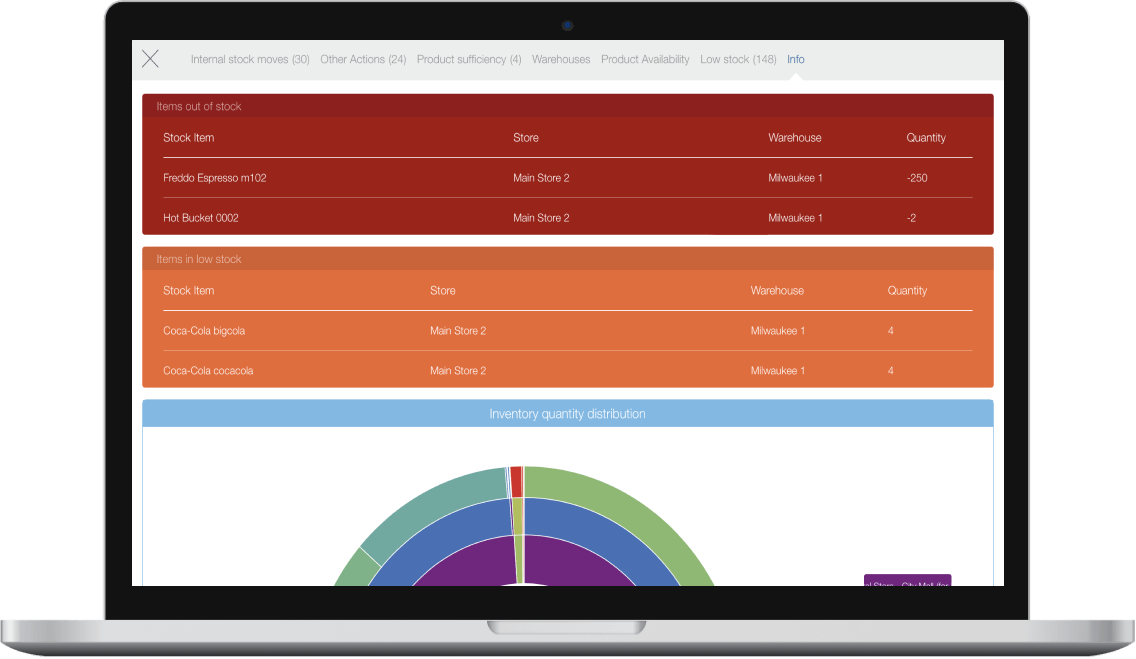Click Main Store 2 in Hot Bucket row
This screenshot has width=1136, height=659.
pyautogui.click(x=540, y=218)
